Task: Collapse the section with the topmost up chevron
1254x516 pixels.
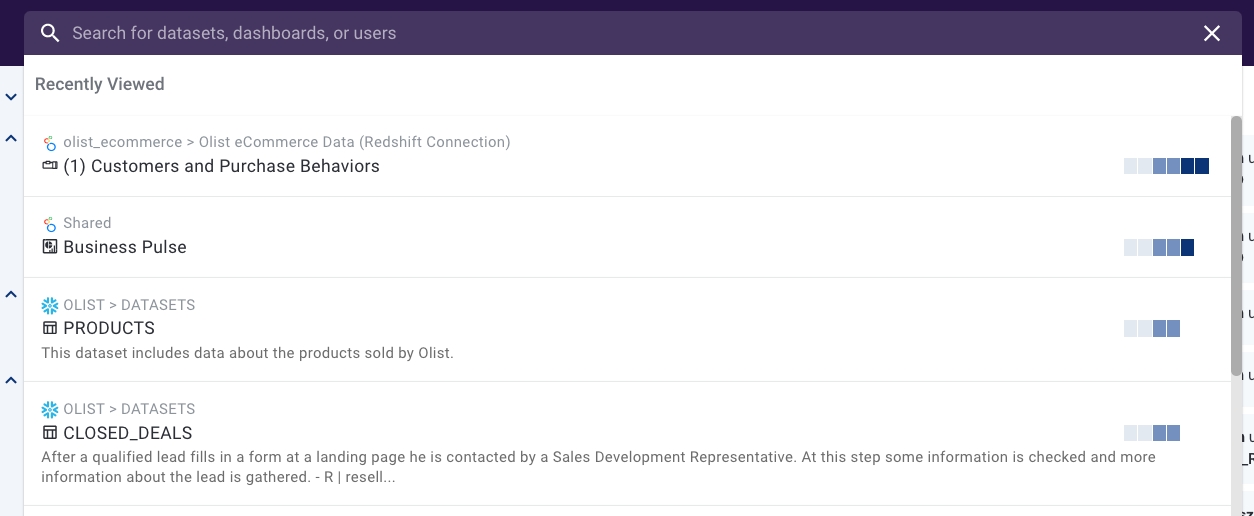Action: (11, 138)
